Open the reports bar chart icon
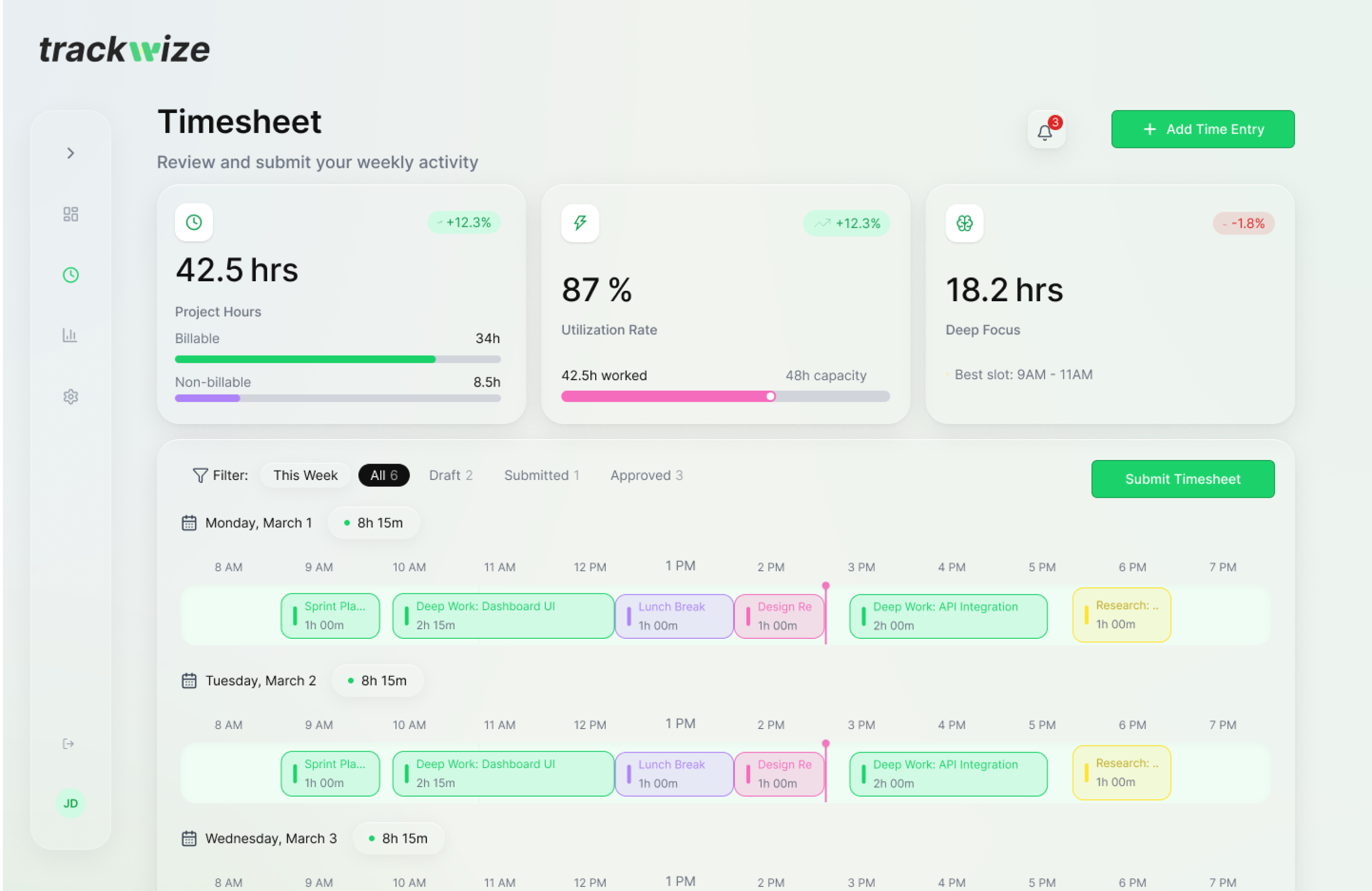Image resolution: width=1372 pixels, height=891 pixels. (x=70, y=335)
